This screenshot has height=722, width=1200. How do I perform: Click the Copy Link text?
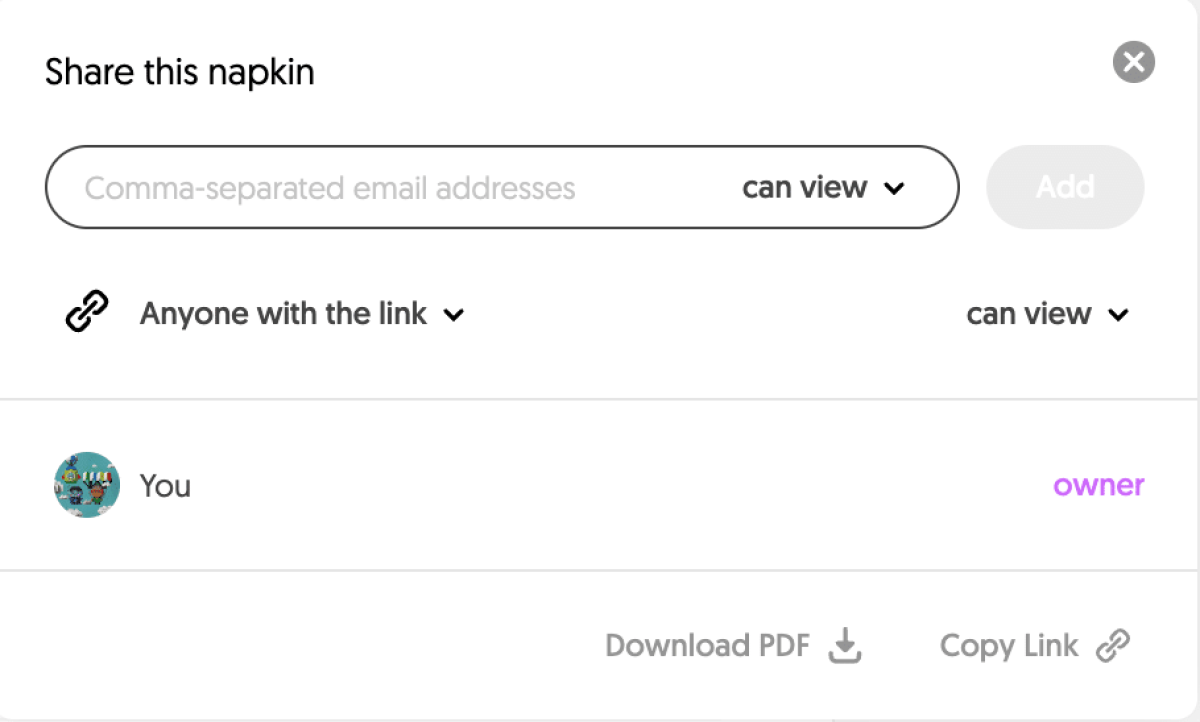click(x=1009, y=646)
